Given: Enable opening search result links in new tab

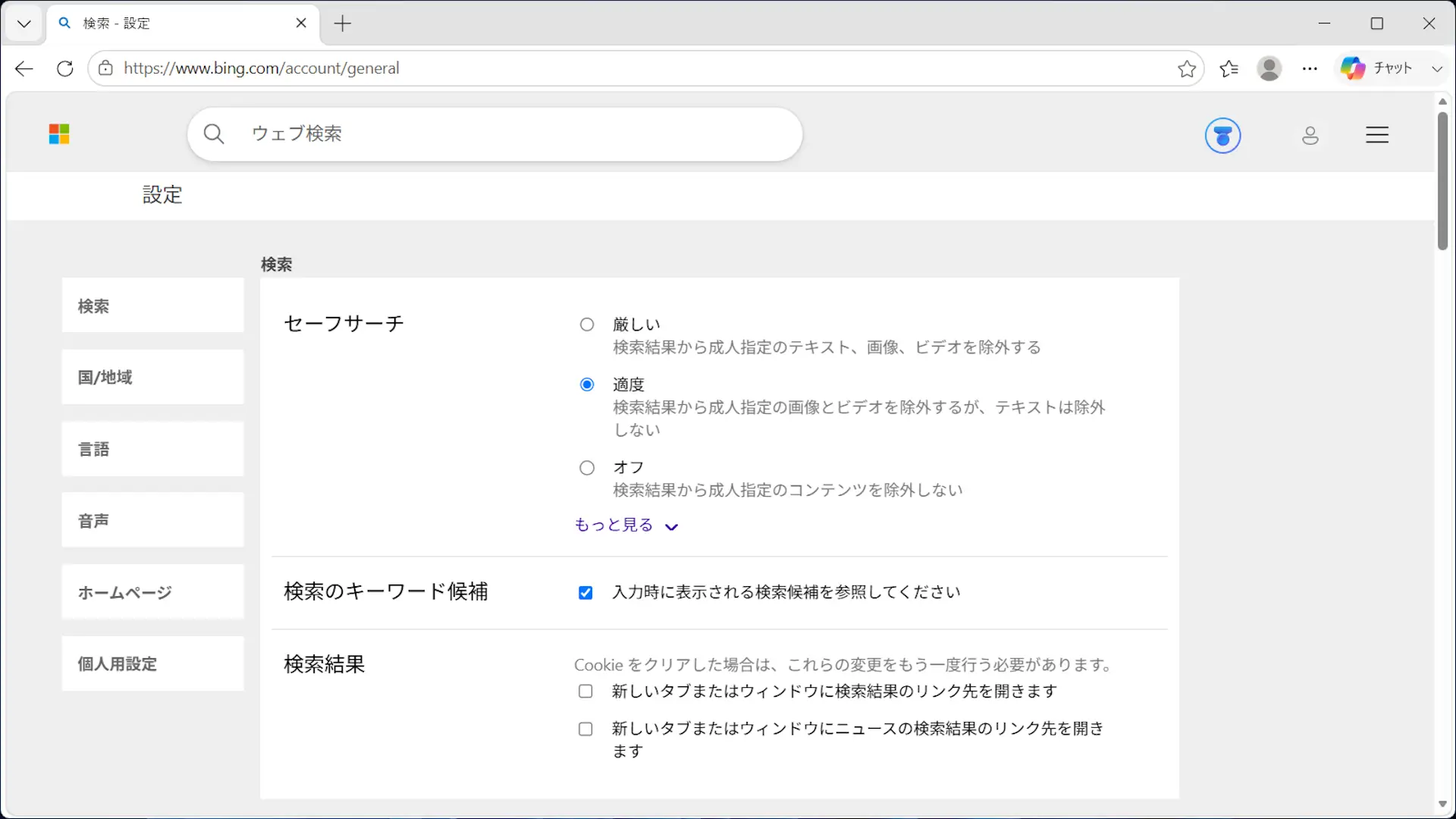Looking at the screenshot, I should click(585, 692).
